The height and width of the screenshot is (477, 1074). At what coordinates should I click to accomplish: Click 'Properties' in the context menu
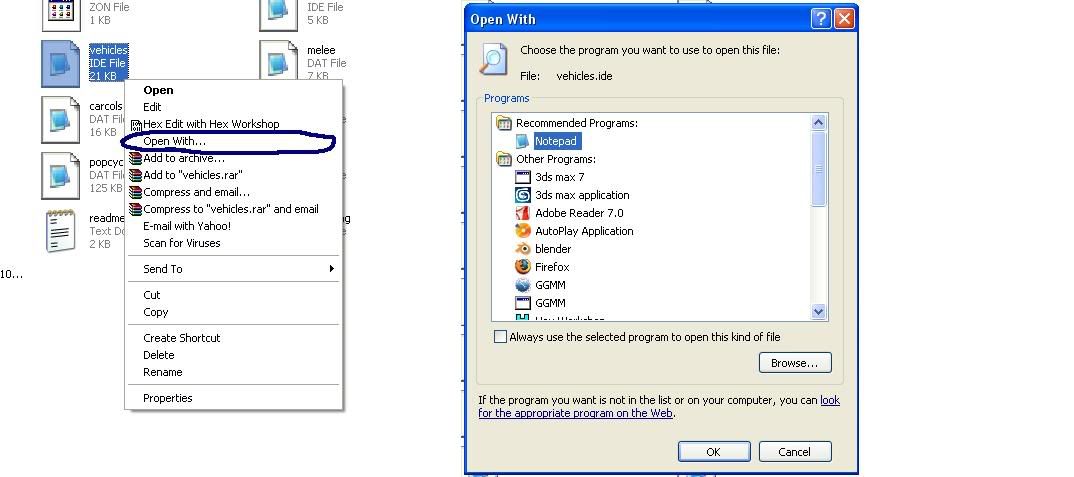pyautogui.click(x=167, y=398)
